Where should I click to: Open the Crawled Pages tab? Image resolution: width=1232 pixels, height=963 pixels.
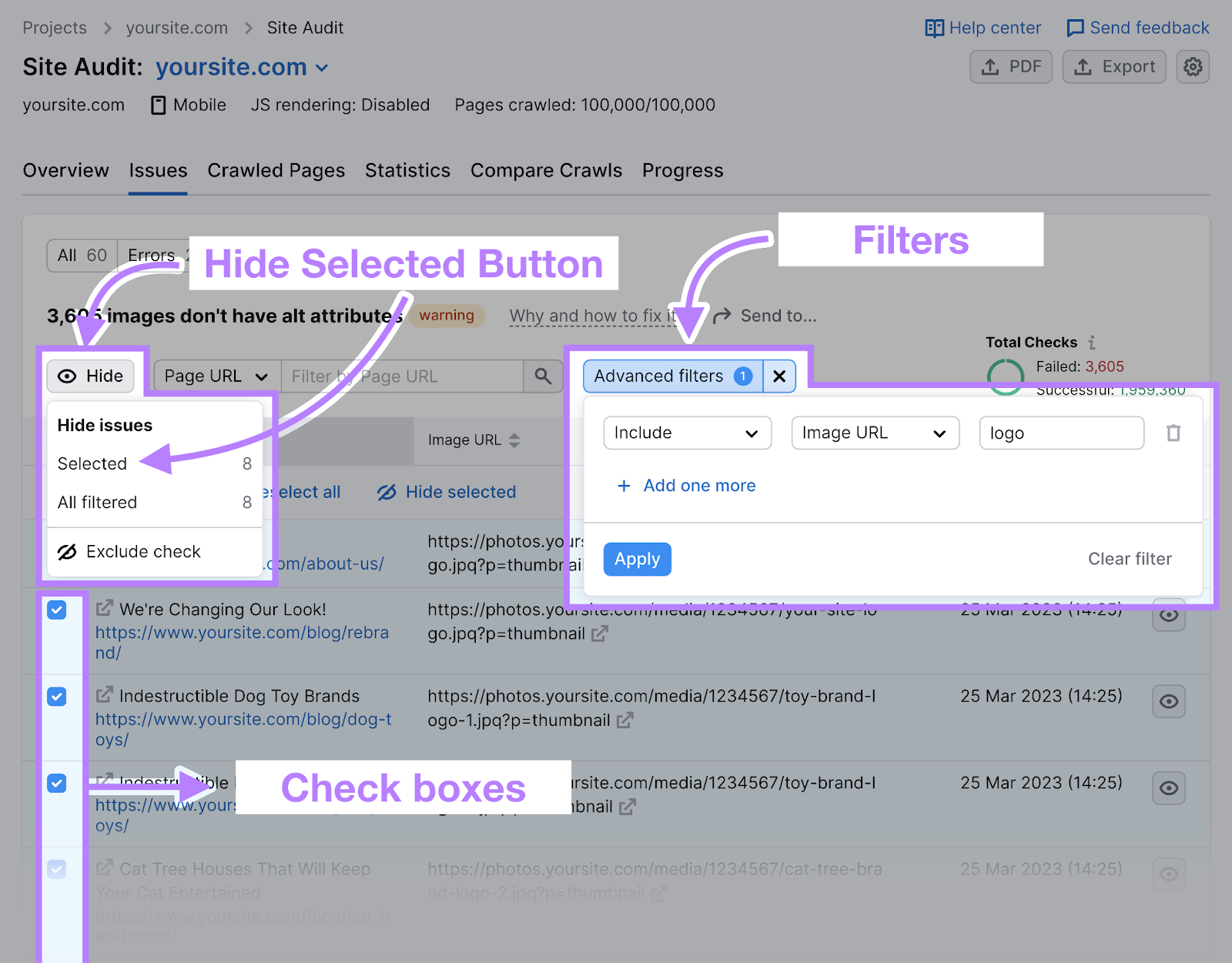point(276,170)
